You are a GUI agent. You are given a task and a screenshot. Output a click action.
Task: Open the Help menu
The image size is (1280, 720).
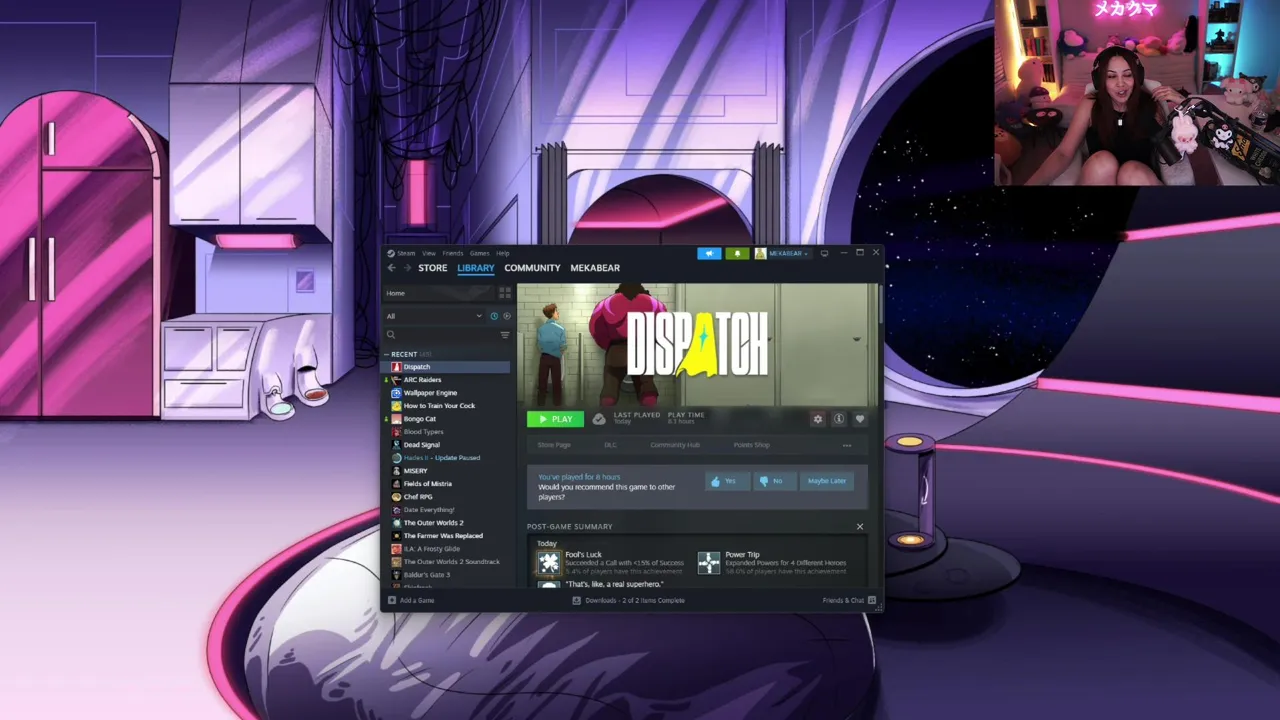pyautogui.click(x=503, y=253)
